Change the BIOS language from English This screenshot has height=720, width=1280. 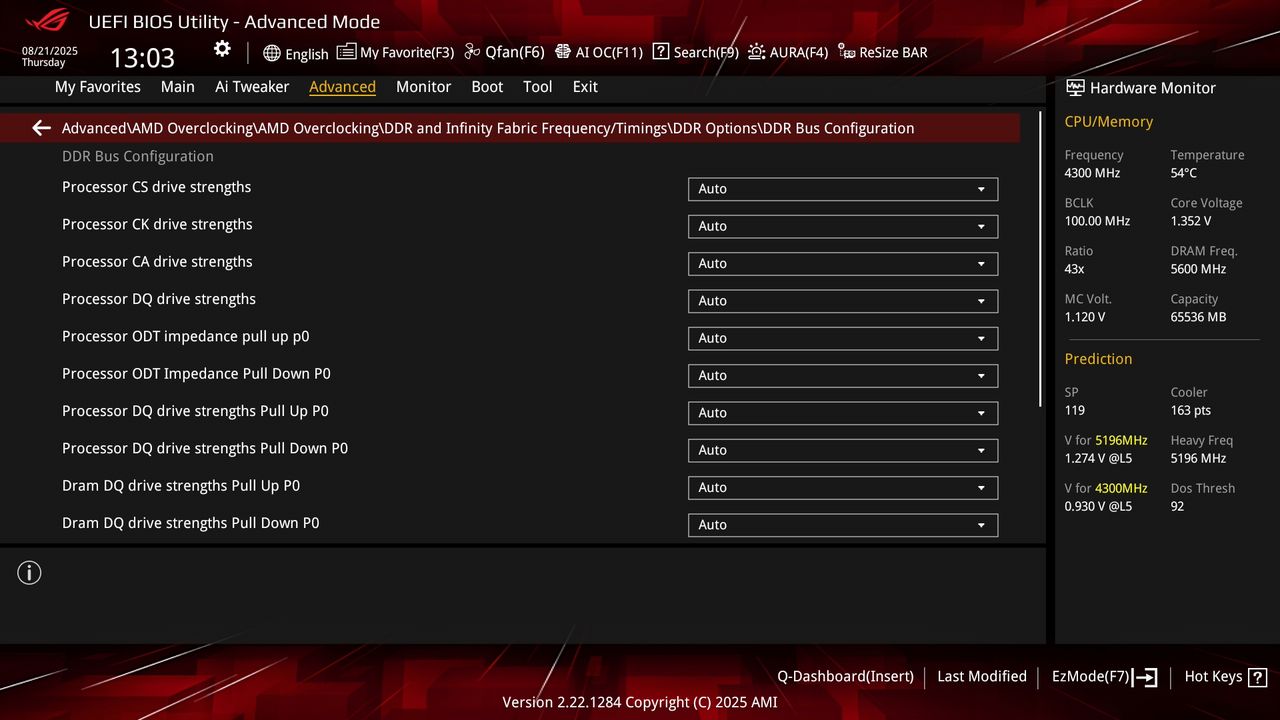click(x=296, y=54)
